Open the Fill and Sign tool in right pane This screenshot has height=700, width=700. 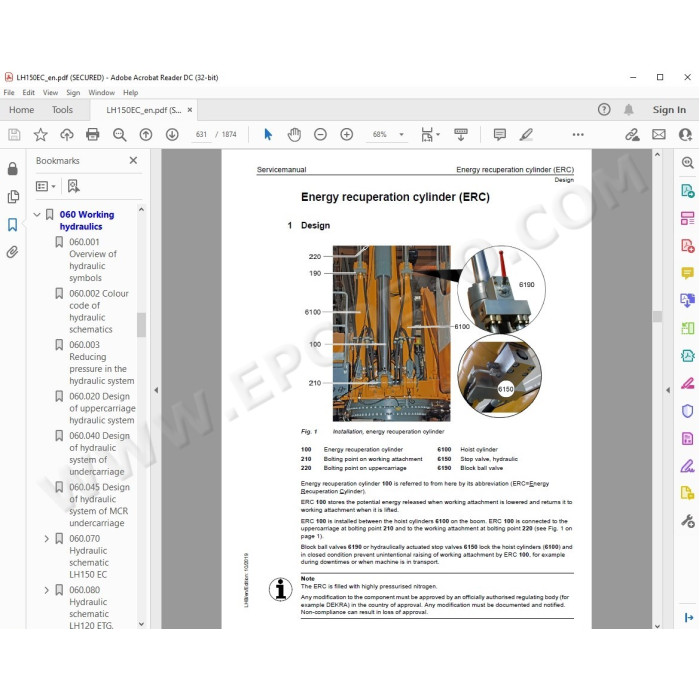pyautogui.click(x=688, y=466)
